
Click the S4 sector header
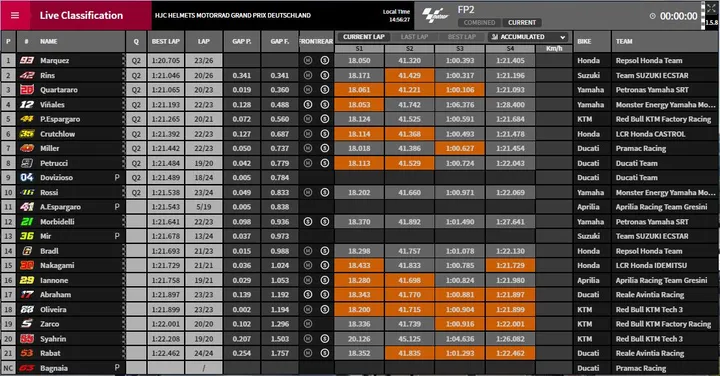[510, 49]
